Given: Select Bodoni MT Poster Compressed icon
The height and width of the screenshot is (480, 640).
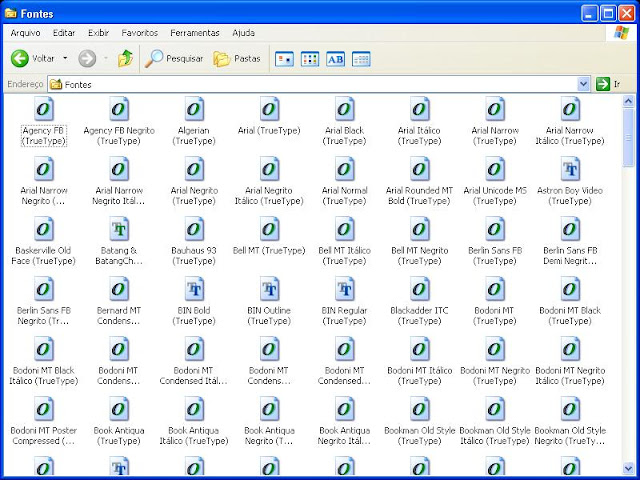Looking at the screenshot, I should coord(44,409).
